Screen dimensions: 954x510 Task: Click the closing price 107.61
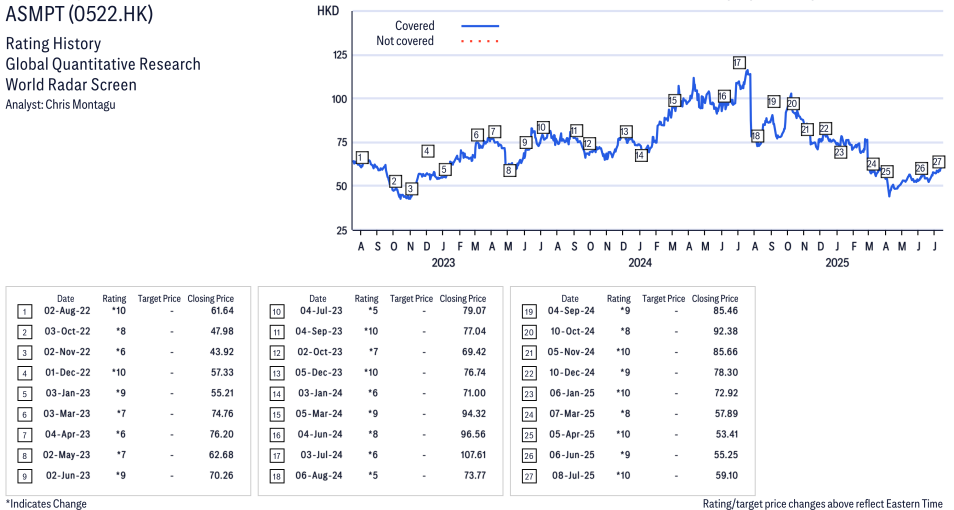click(473, 455)
